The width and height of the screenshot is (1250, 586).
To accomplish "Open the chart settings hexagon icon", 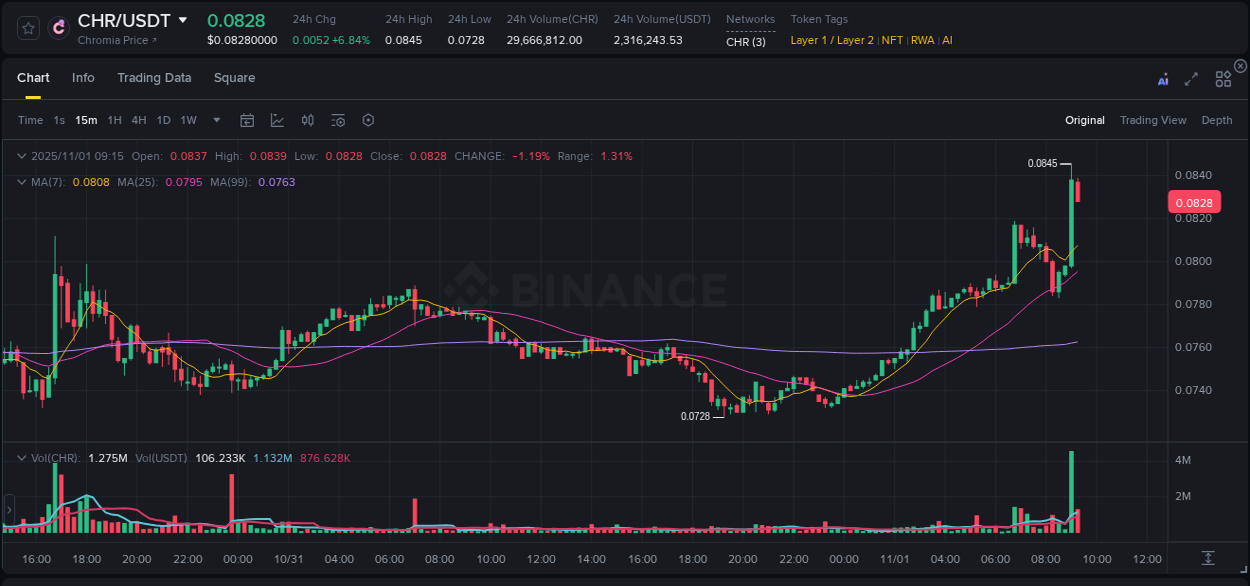I will pyautogui.click(x=368, y=120).
